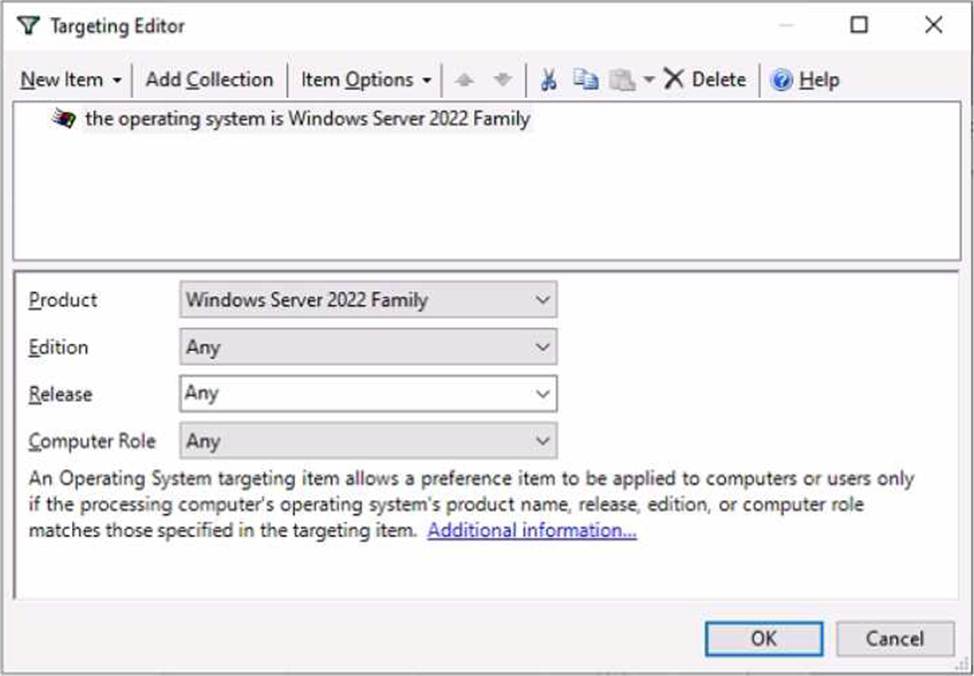
Task: Open the Computer Role dropdown
Action: coord(368,441)
